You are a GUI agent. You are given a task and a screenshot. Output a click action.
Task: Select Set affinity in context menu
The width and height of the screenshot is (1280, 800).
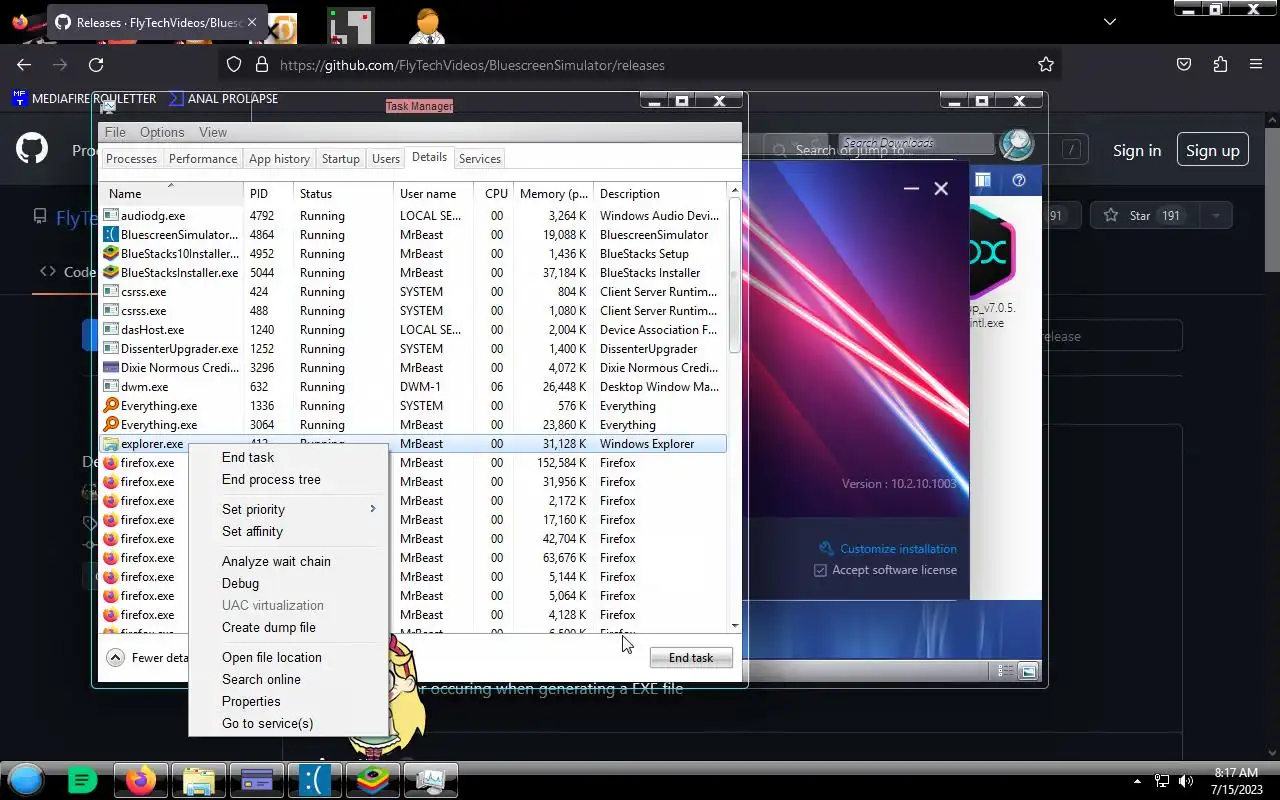[288, 531]
